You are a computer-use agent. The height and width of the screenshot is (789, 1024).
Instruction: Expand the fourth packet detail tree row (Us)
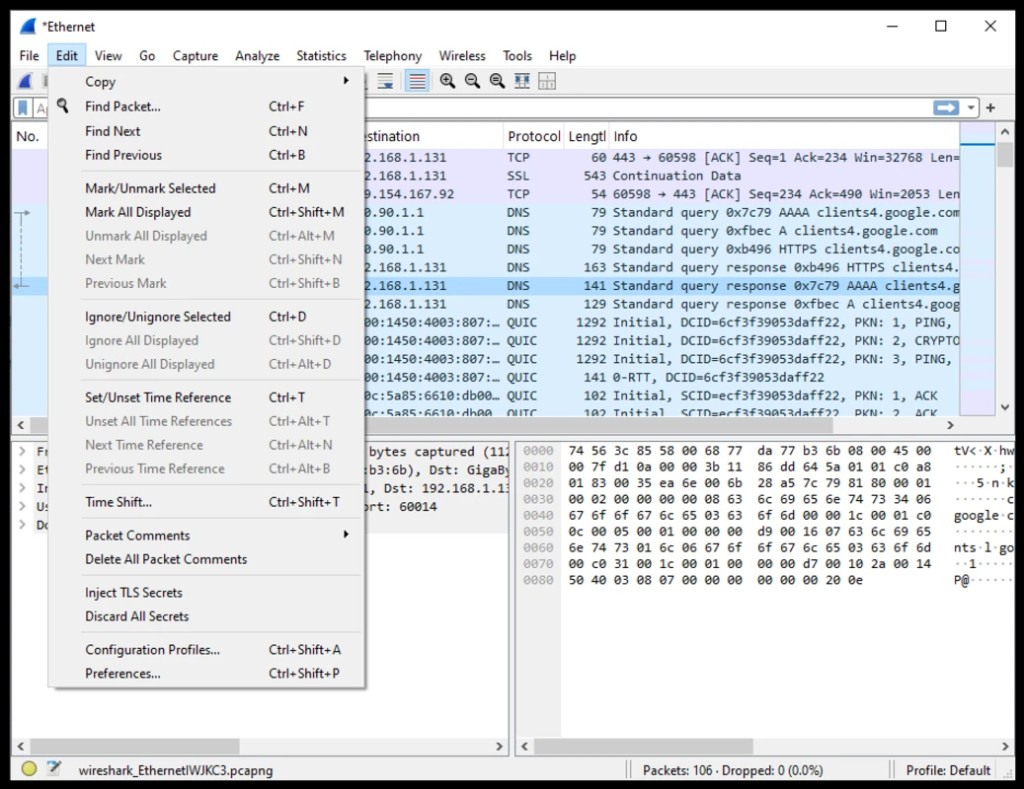22,506
